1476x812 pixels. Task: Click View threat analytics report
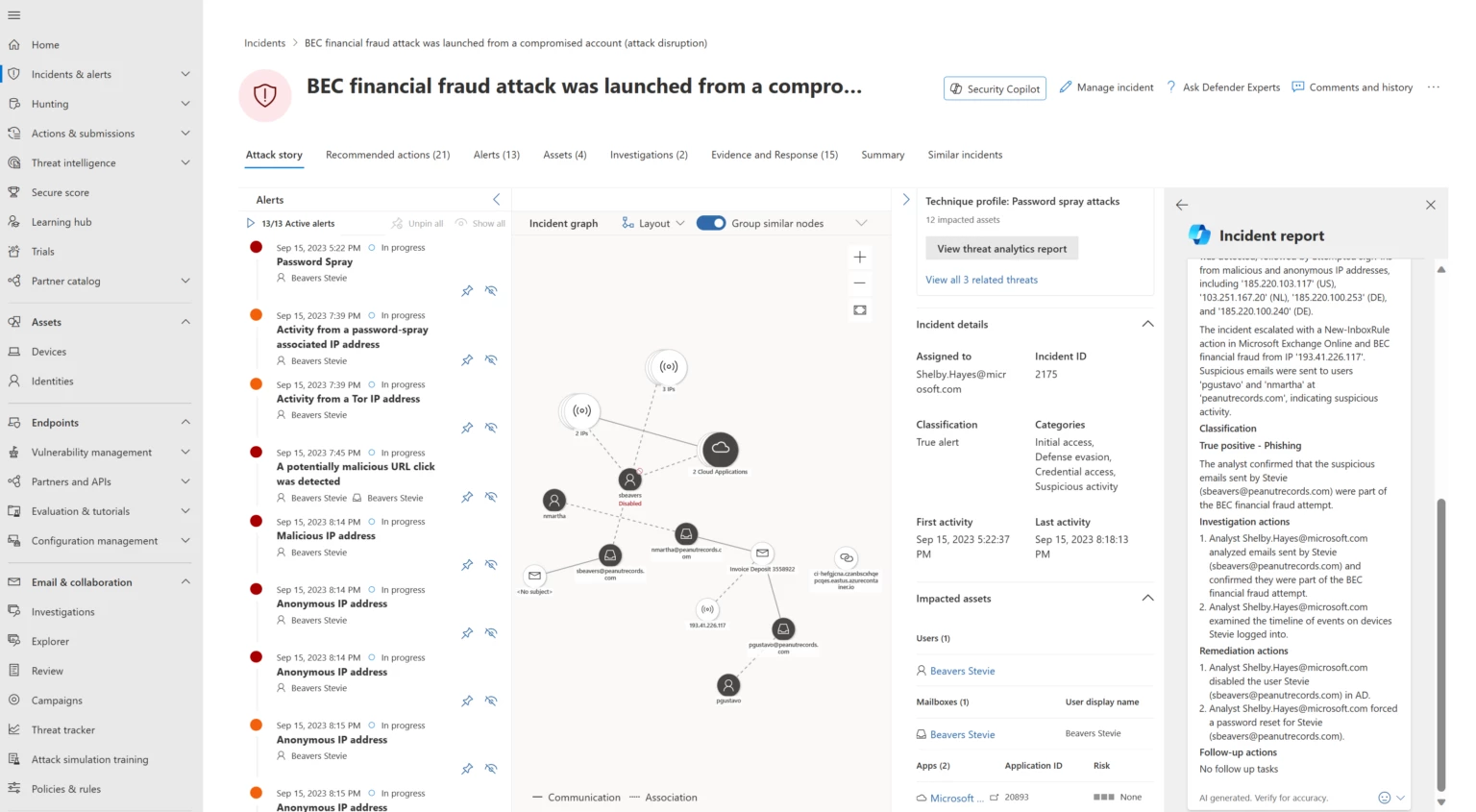tap(1002, 249)
